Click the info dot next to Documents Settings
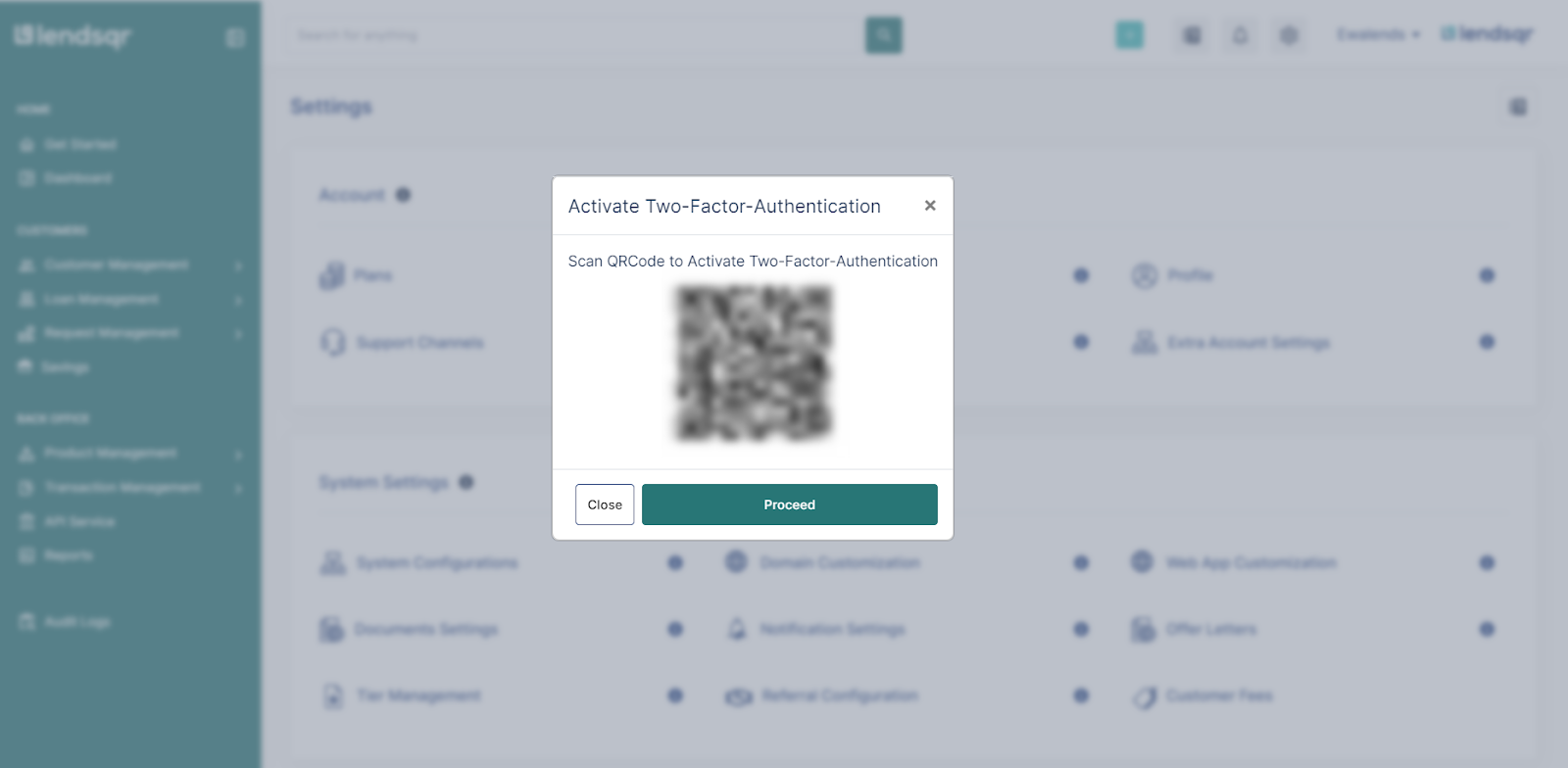The image size is (1568, 768). pos(675,629)
